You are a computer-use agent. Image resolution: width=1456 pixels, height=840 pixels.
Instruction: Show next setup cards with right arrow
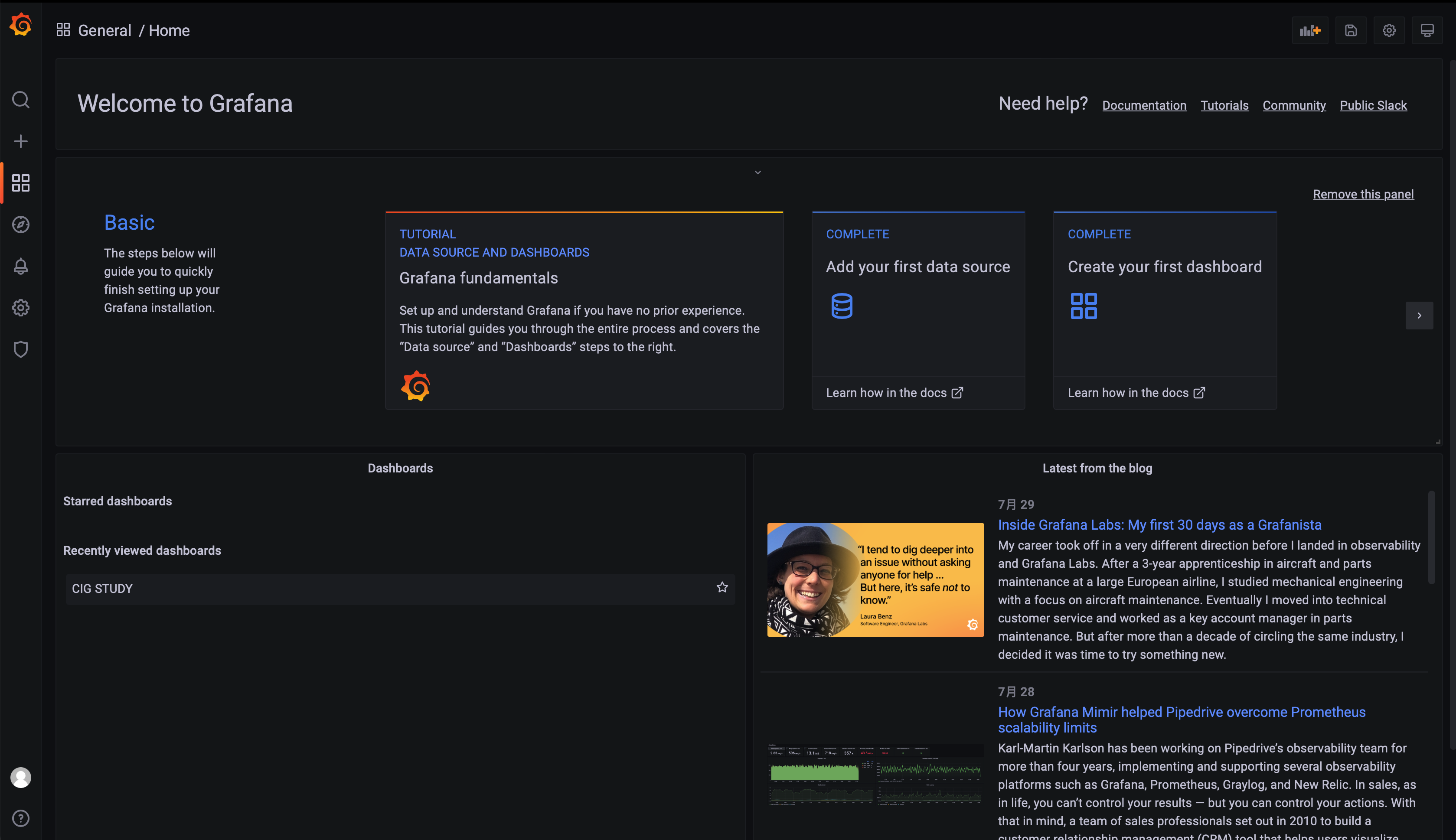pos(1419,316)
